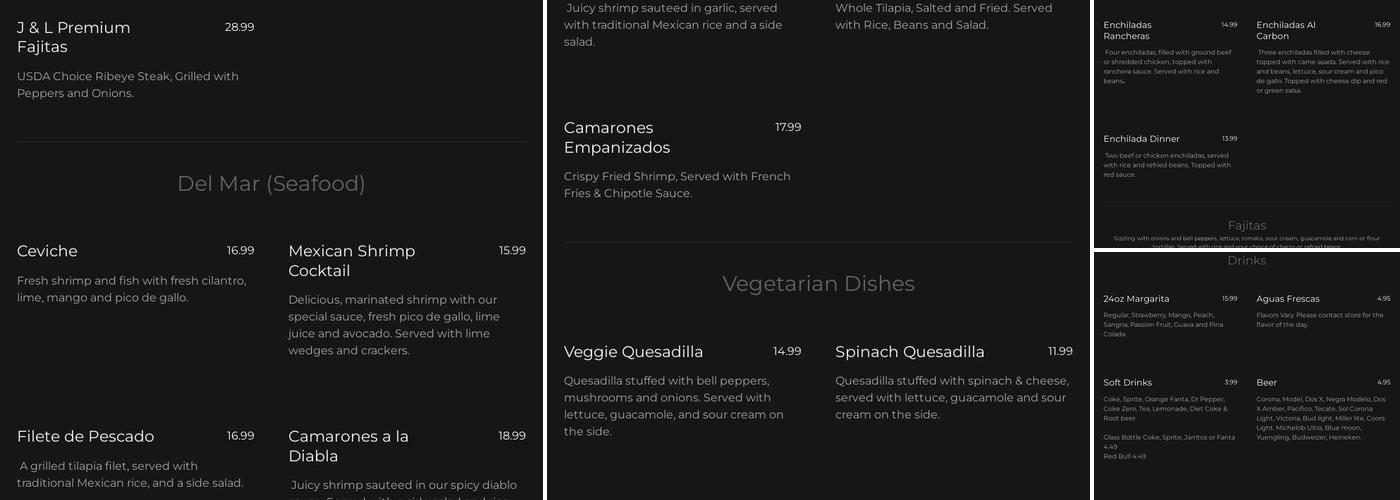Click the Fajitas section heading
Screen dimensions: 1400x500
tap(1246, 226)
